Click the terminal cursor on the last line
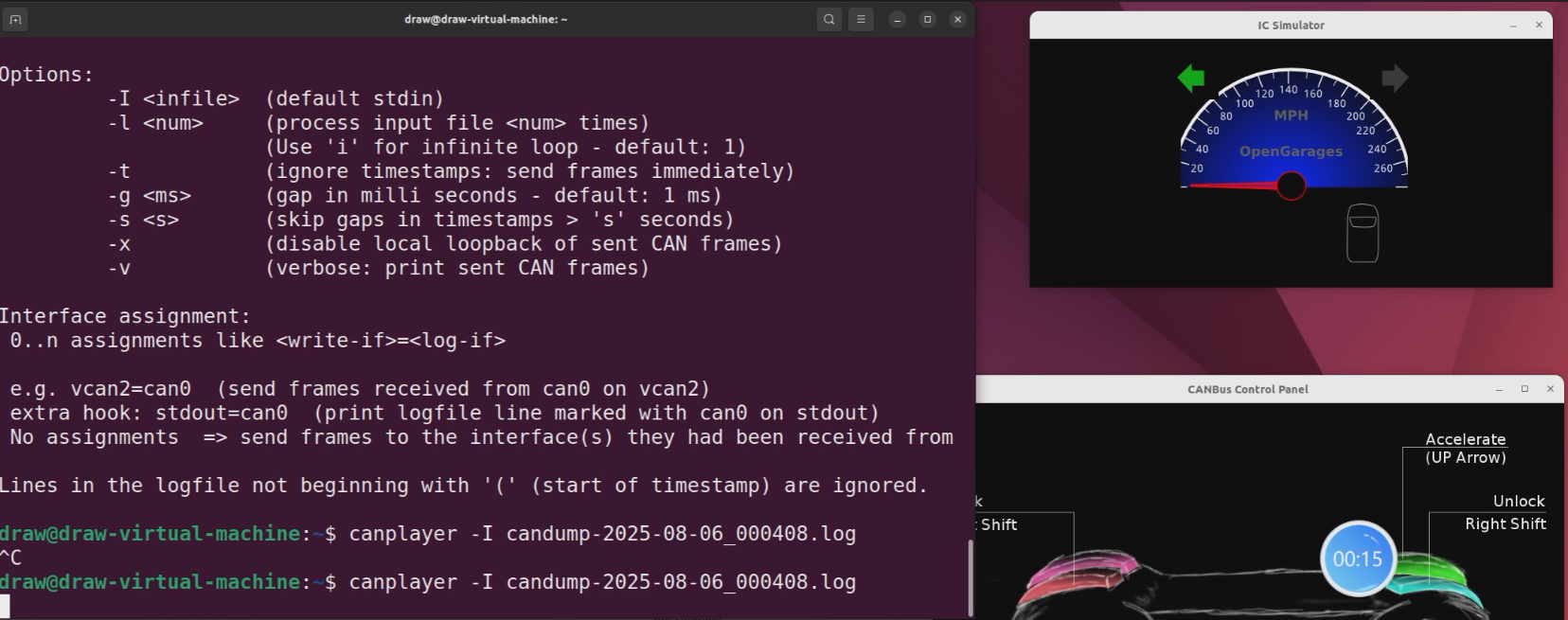 tap(5, 606)
